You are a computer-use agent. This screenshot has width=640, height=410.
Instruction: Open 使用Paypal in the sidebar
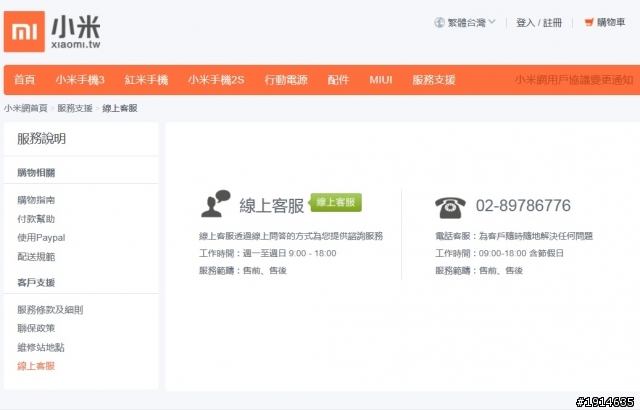pyautogui.click(x=41, y=237)
